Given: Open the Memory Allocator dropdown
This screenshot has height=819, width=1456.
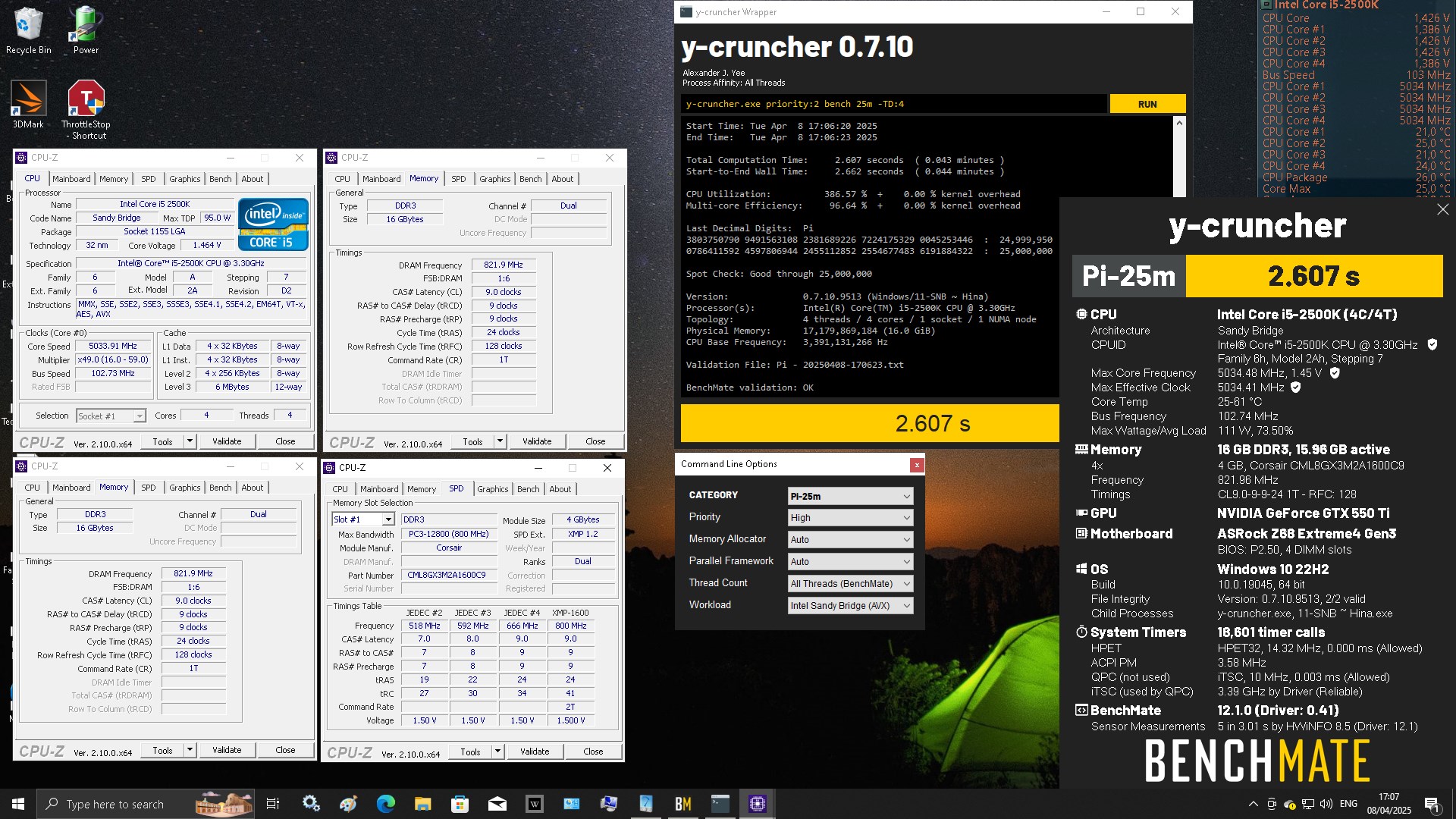Looking at the screenshot, I should (850, 540).
